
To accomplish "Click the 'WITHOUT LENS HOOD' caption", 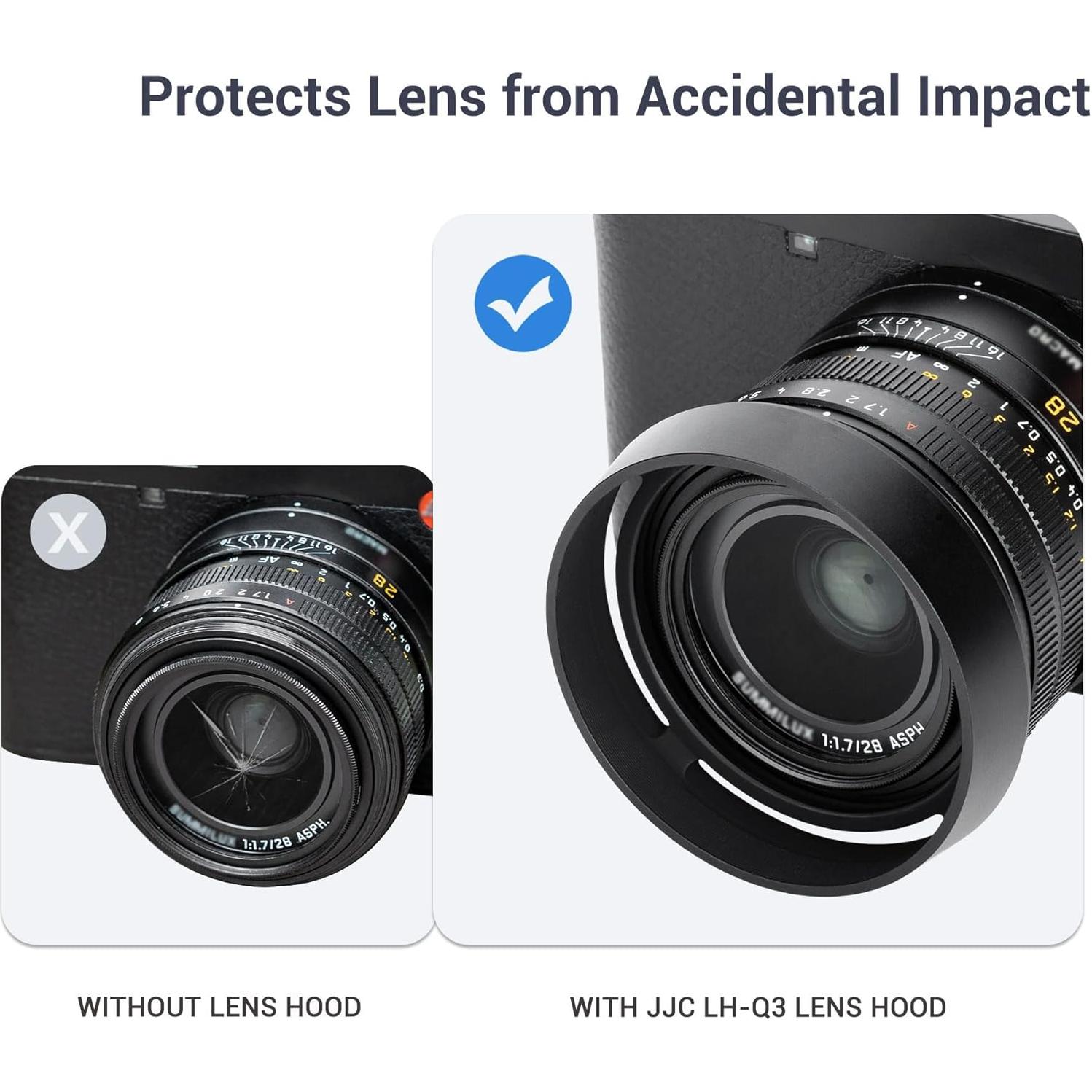I will pyautogui.click(x=219, y=1007).
